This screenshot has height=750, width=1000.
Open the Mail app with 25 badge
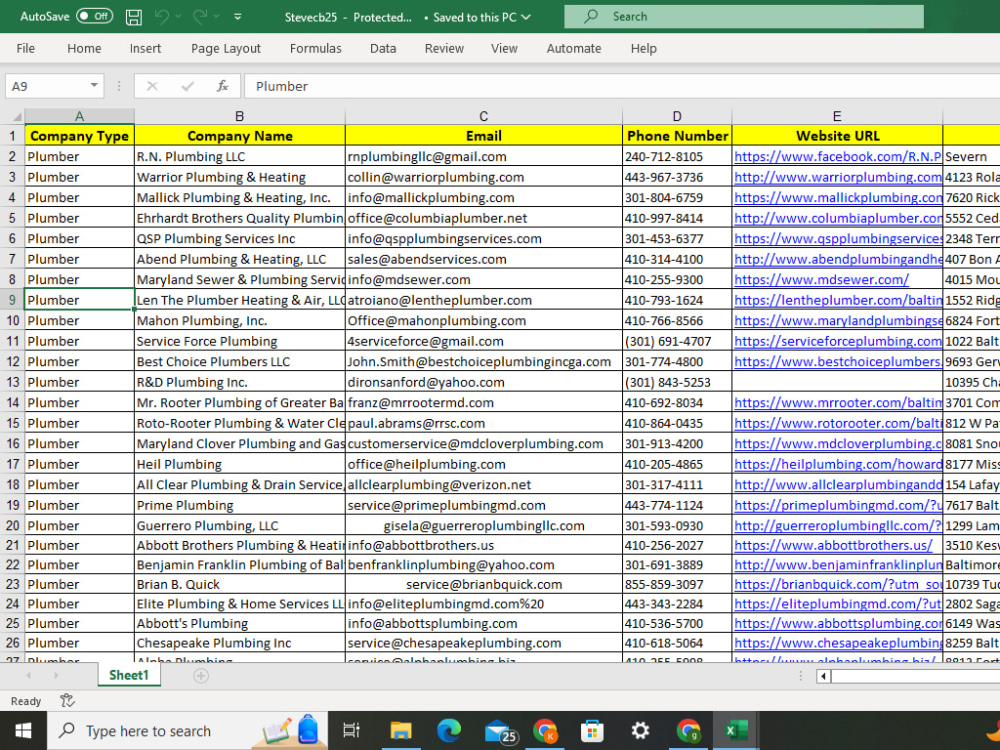(x=499, y=732)
